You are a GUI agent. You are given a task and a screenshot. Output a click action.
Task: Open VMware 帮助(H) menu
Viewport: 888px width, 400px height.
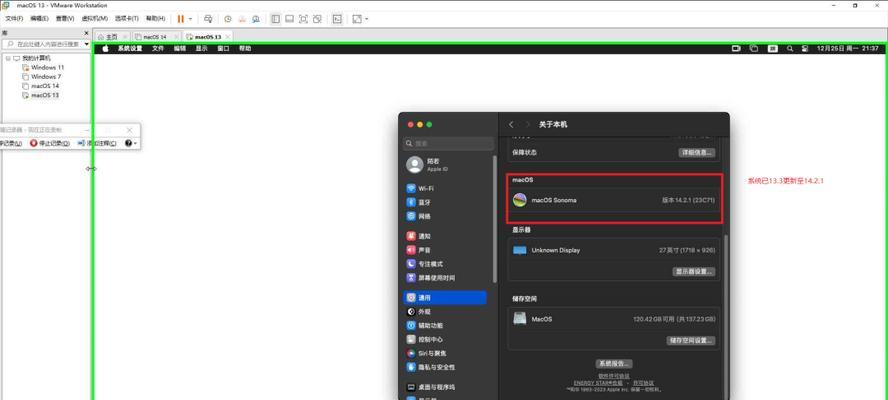155,19
